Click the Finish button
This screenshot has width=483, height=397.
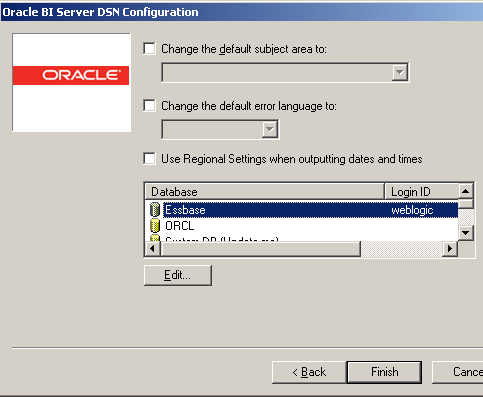pos(384,372)
